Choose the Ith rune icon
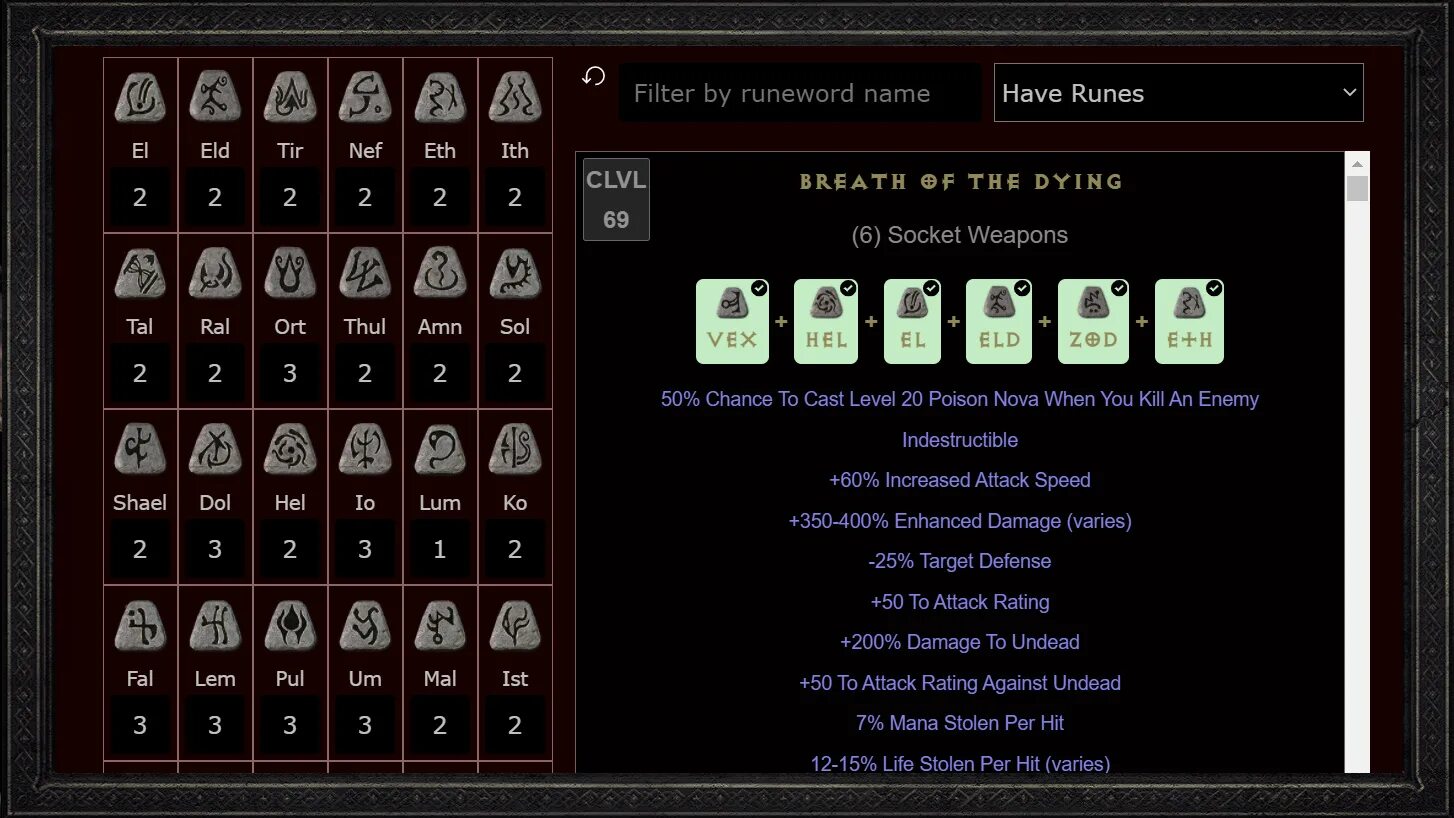Viewport: 1454px width, 818px height. coord(515,98)
